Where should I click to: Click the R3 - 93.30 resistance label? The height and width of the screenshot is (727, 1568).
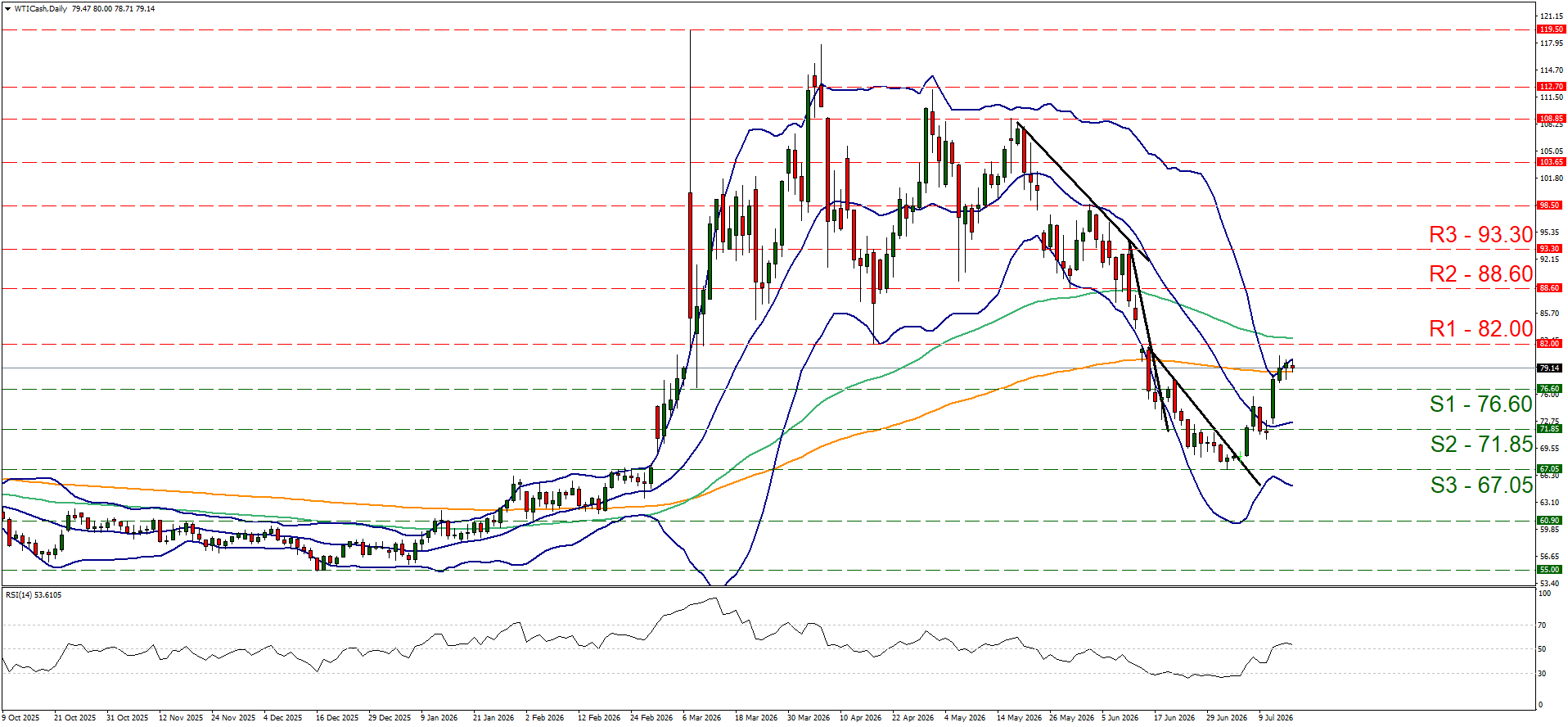pyautogui.click(x=1480, y=235)
